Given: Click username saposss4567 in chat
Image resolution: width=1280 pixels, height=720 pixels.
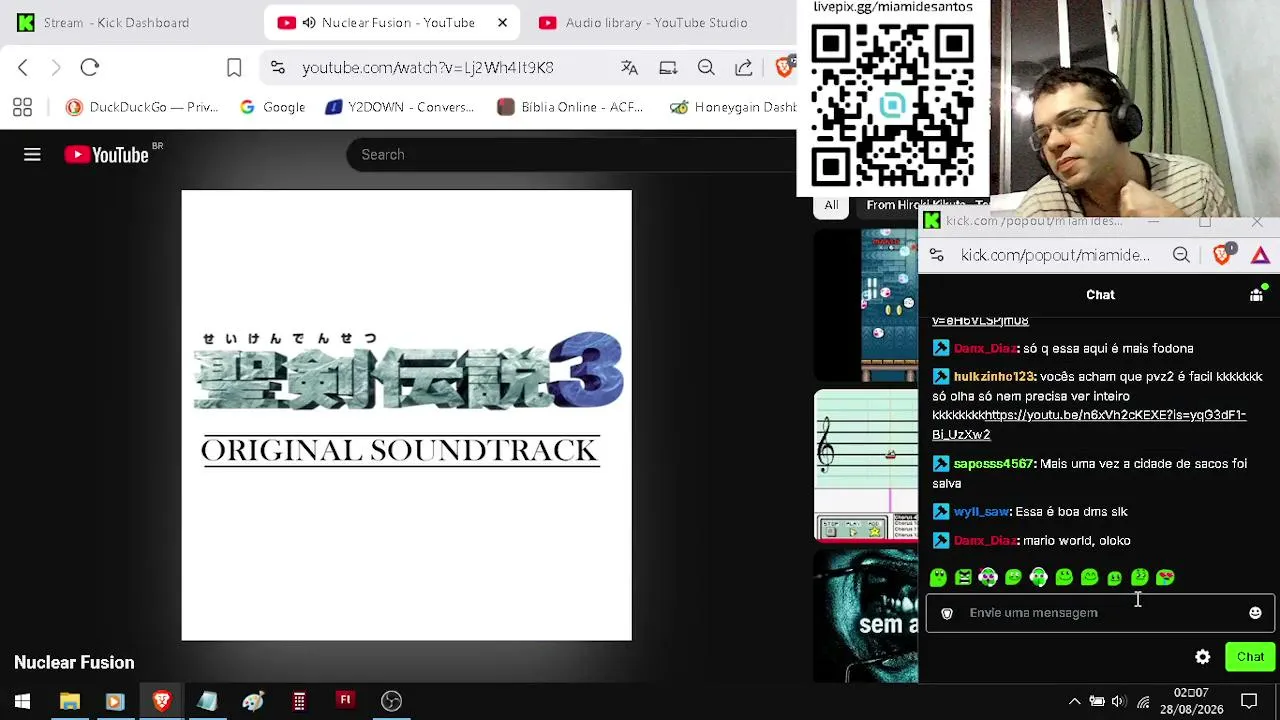Looking at the screenshot, I should coord(993,464).
